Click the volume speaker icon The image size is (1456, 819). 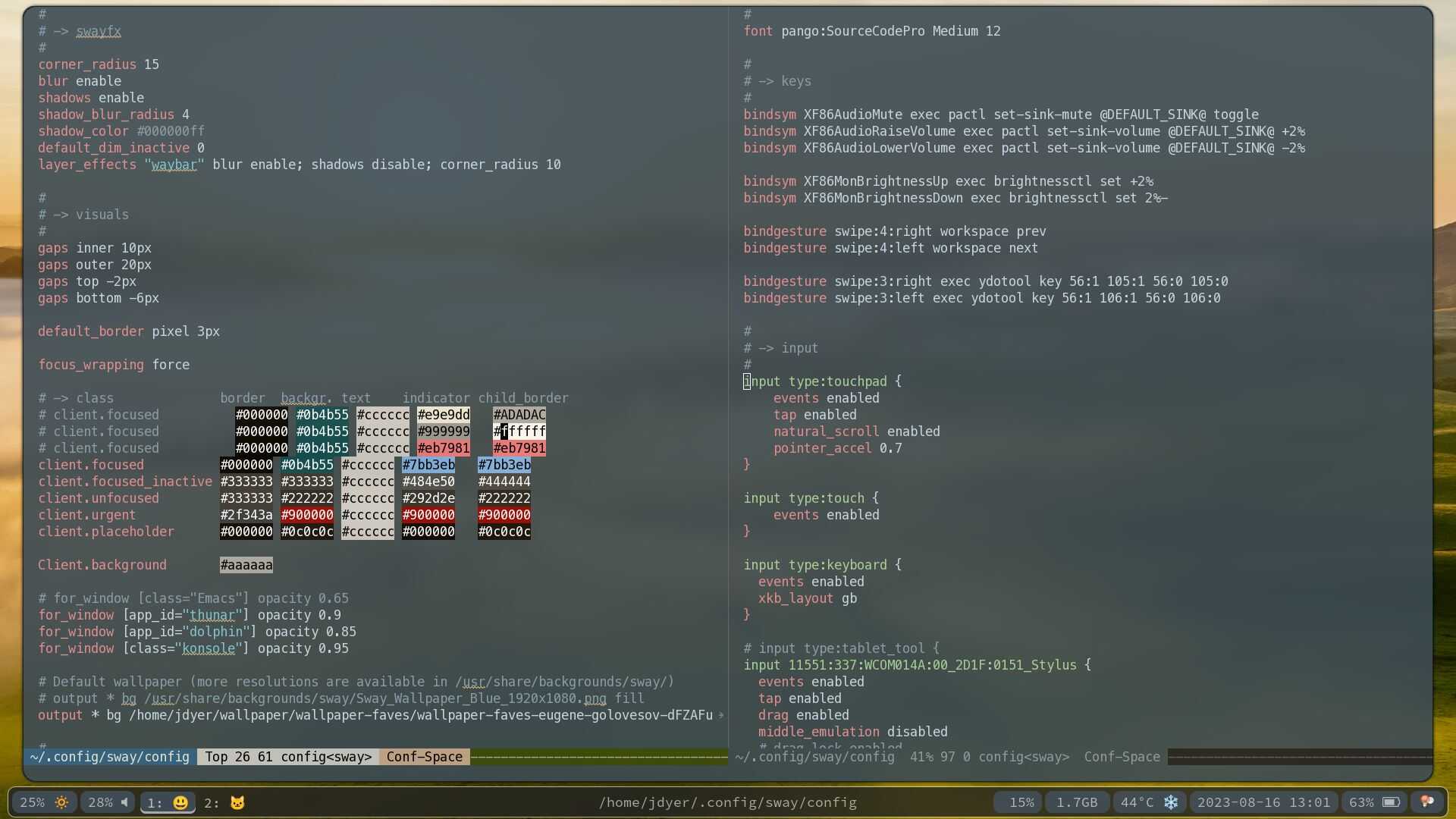(124, 802)
